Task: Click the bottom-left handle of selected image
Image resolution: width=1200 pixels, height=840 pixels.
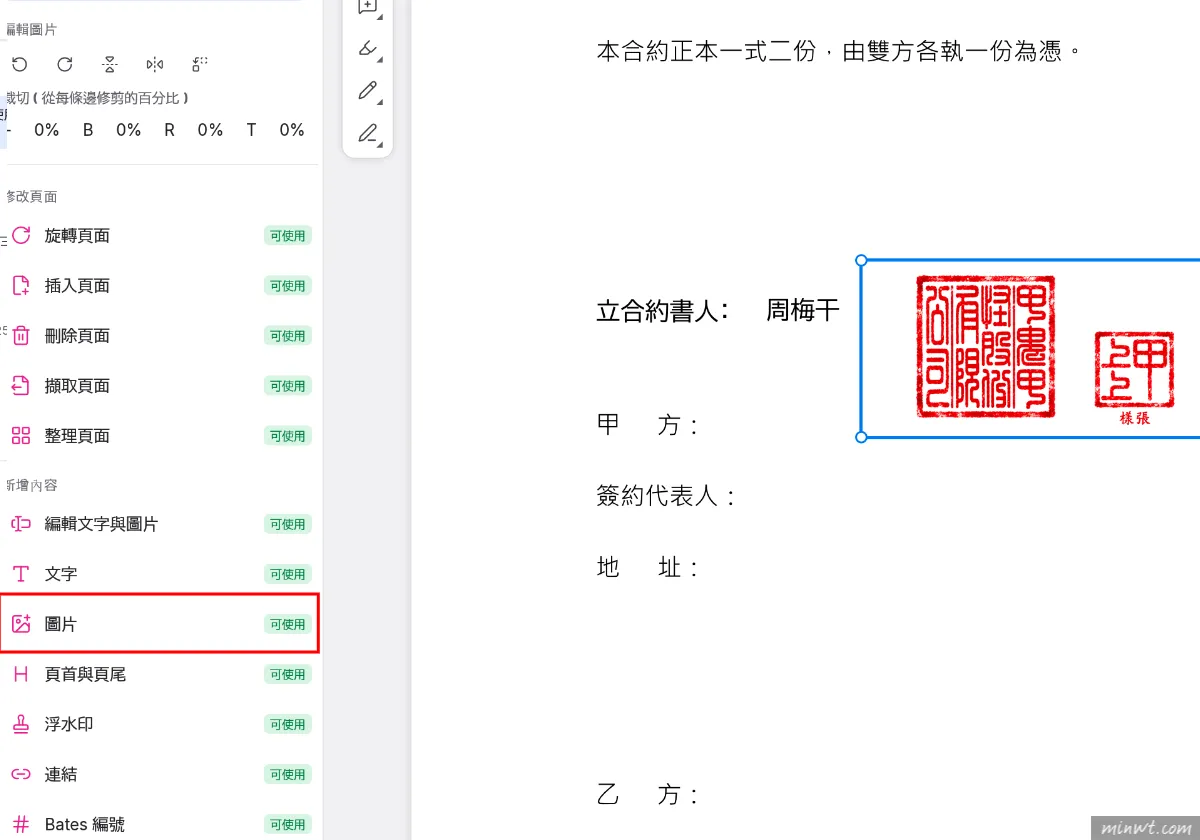Action: tap(862, 437)
